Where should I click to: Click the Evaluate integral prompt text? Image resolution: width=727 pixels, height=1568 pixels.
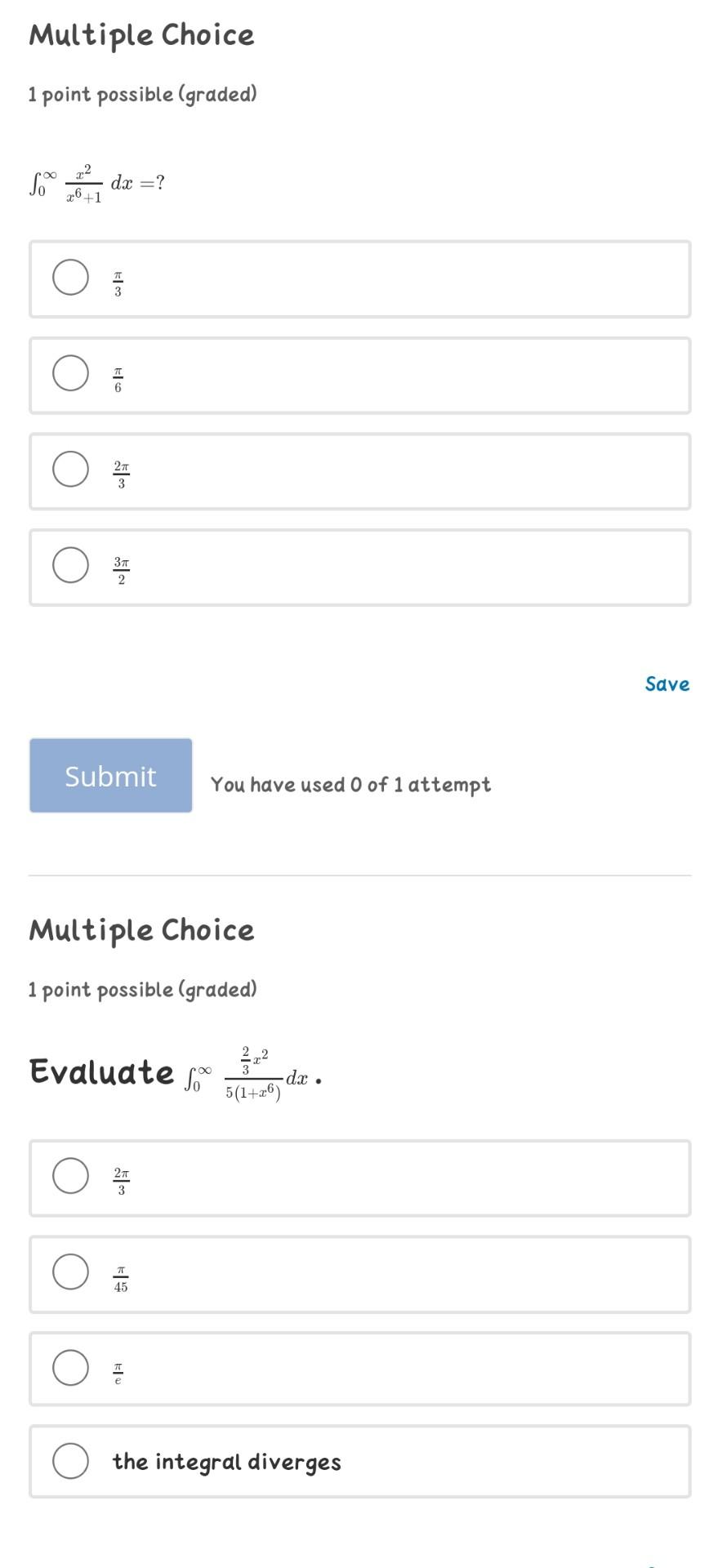click(172, 1074)
